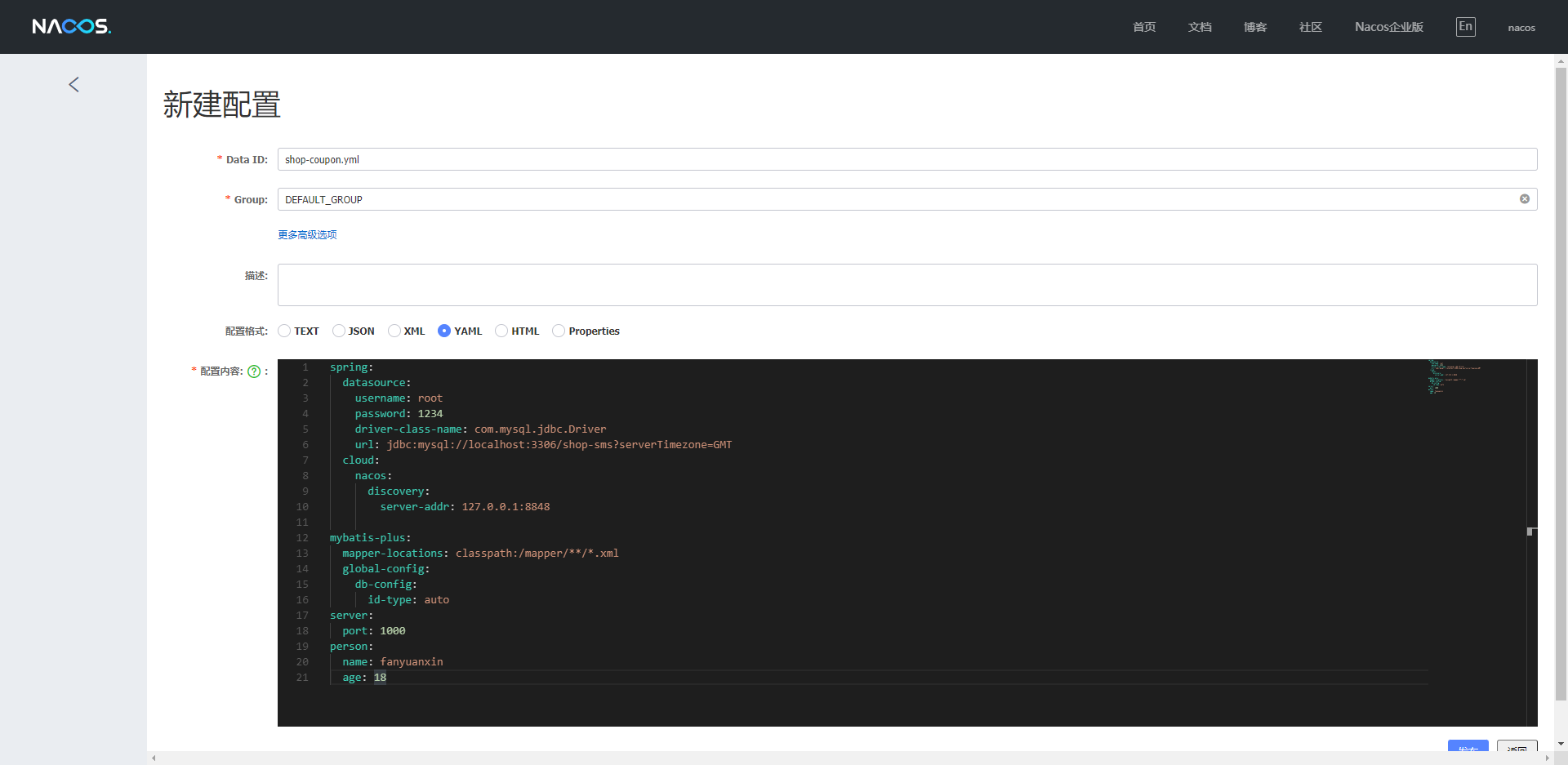
Task: Select XML format radio button
Action: tap(394, 331)
